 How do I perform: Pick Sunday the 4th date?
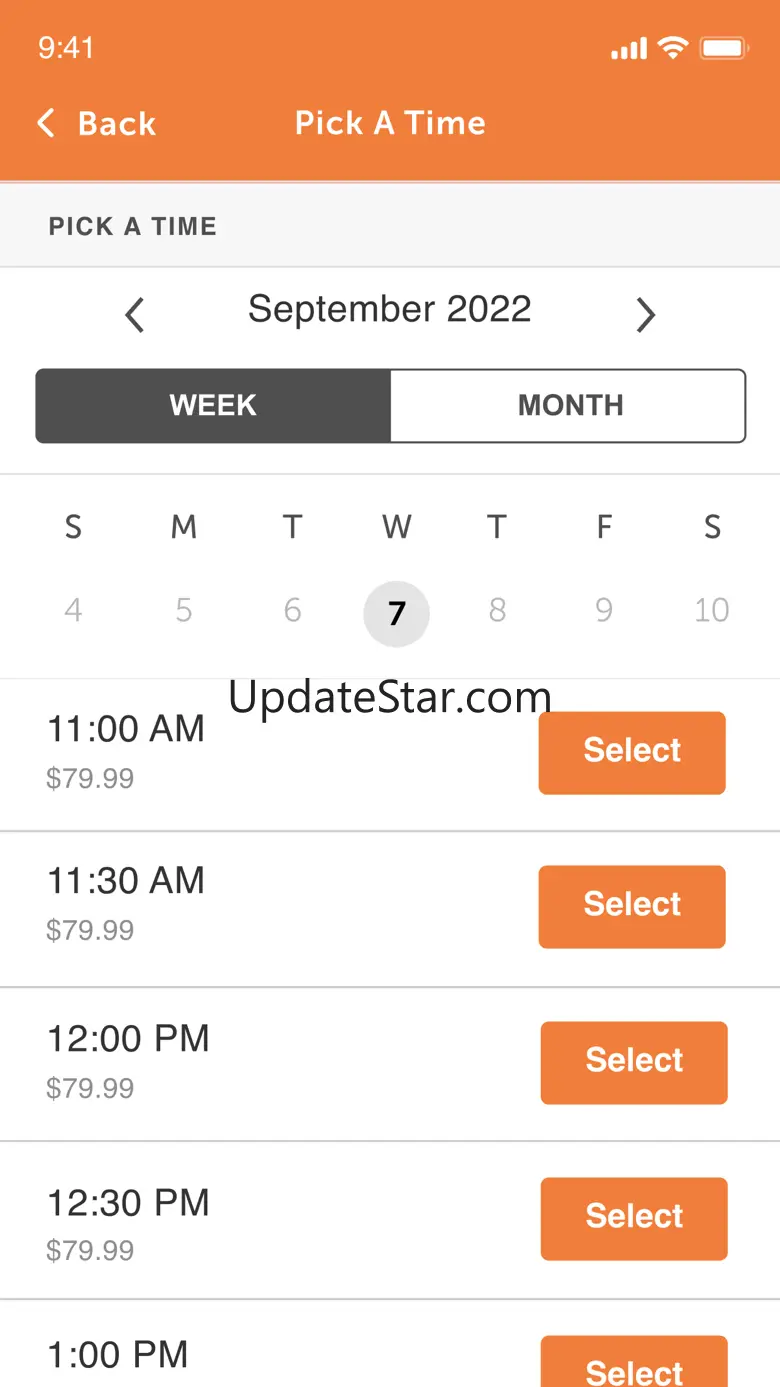click(x=73, y=610)
